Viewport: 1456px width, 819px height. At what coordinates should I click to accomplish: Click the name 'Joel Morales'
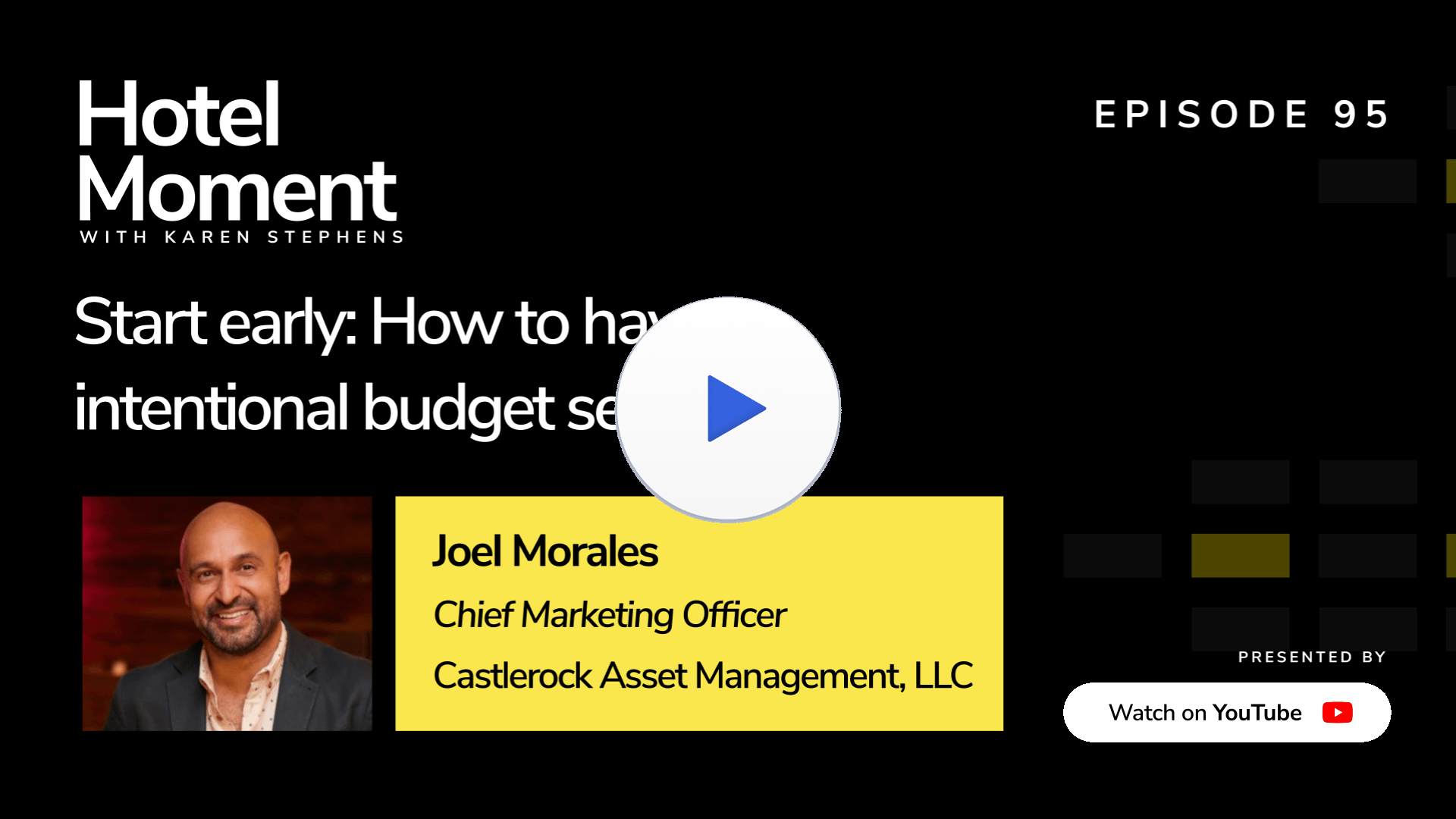pos(544,551)
